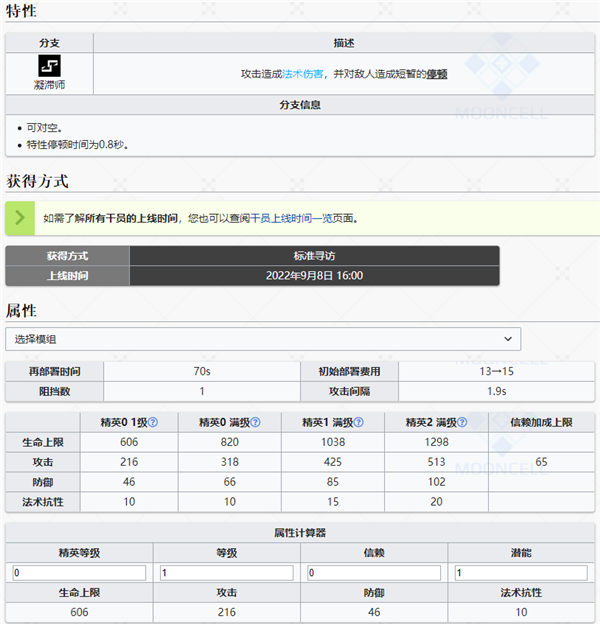Image resolution: width=600 pixels, height=624 pixels.
Task: Focus the 等级 input field
Action: (226, 573)
